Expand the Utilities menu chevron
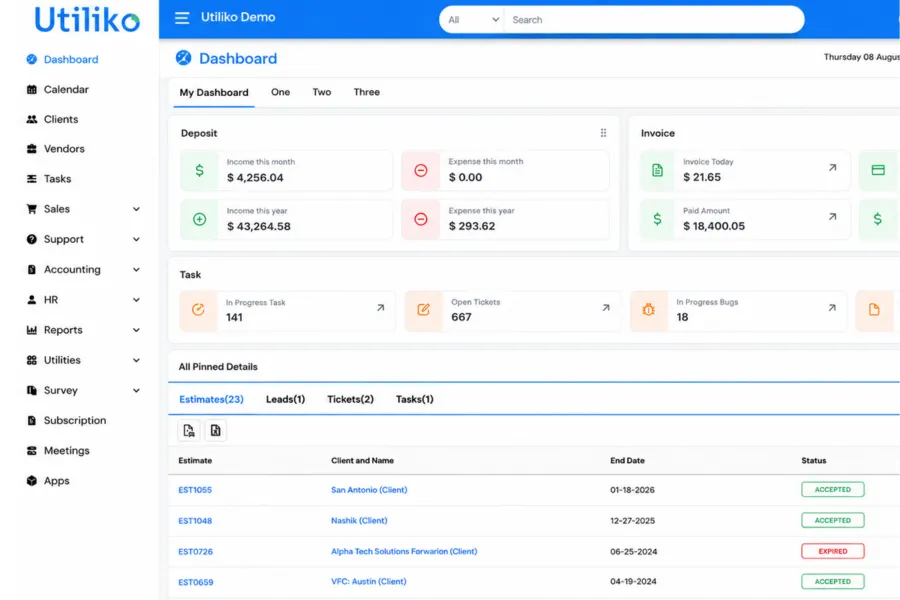The height and width of the screenshot is (600, 900). (x=136, y=360)
